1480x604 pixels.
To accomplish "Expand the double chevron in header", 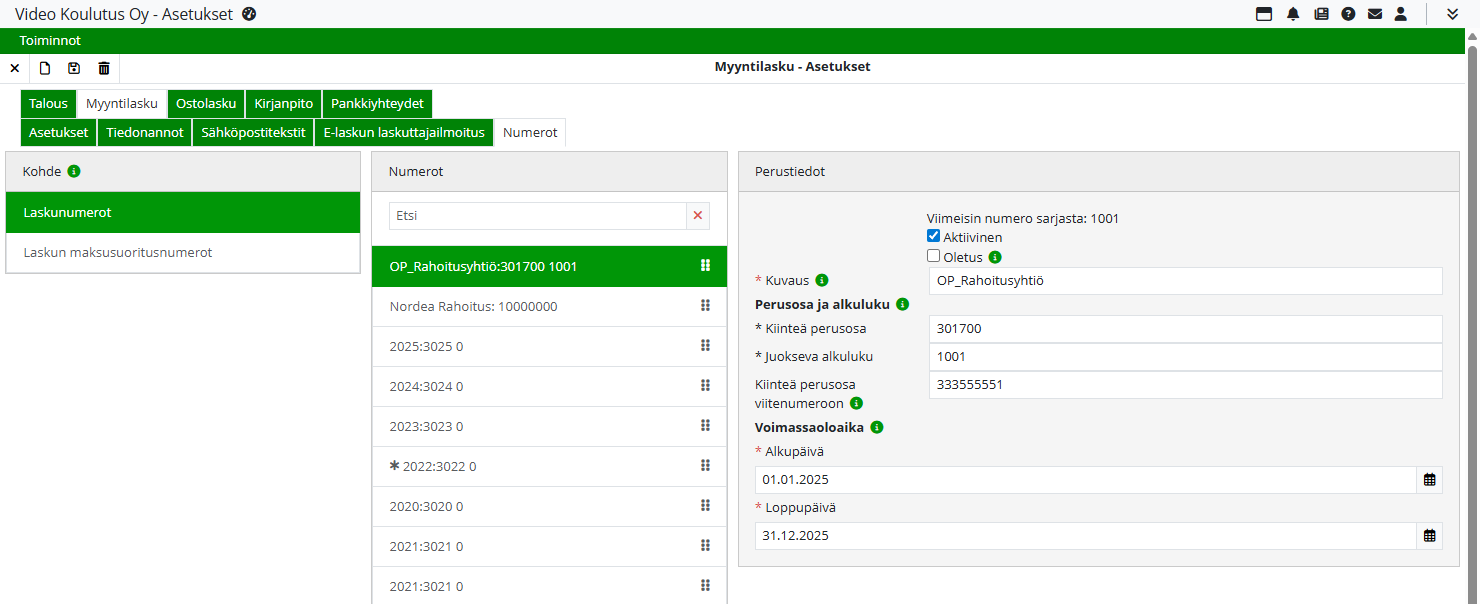I will click(x=1453, y=14).
